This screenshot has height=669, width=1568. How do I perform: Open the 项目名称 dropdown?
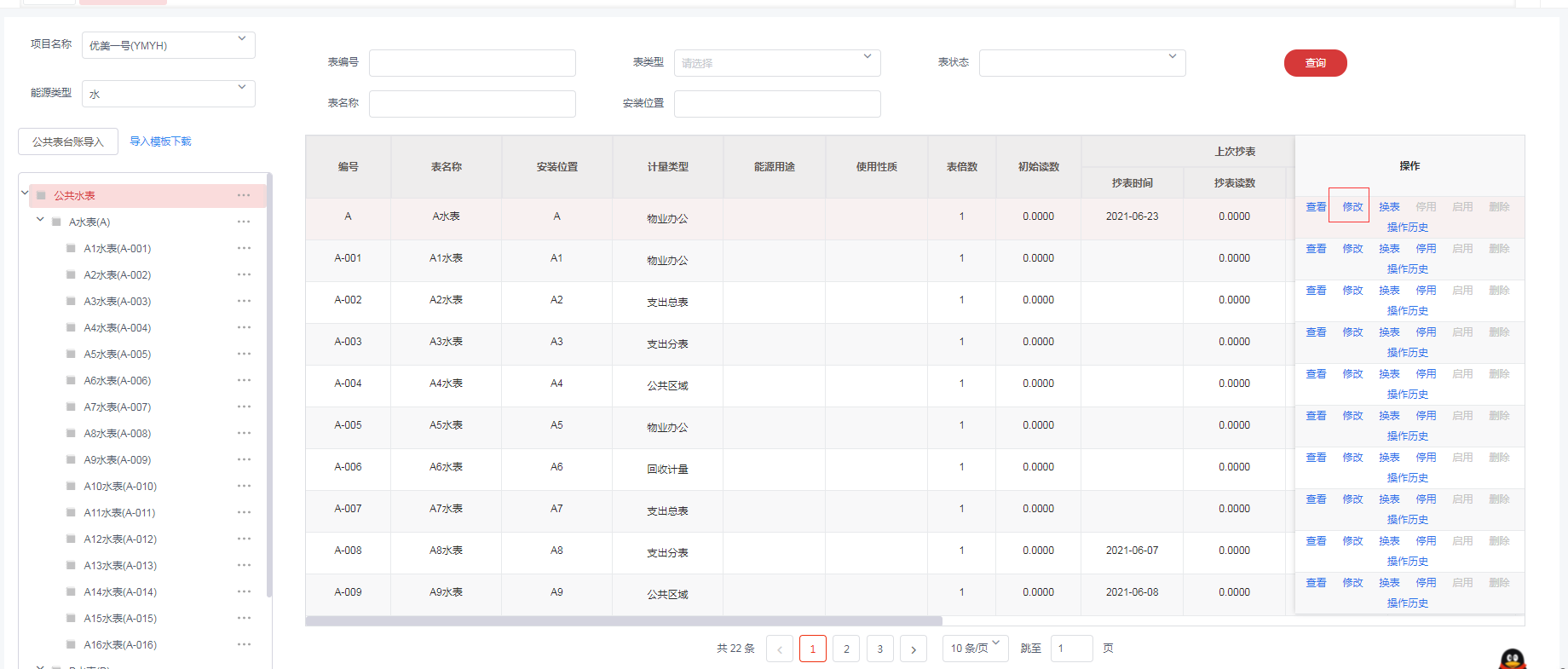pyautogui.click(x=168, y=45)
